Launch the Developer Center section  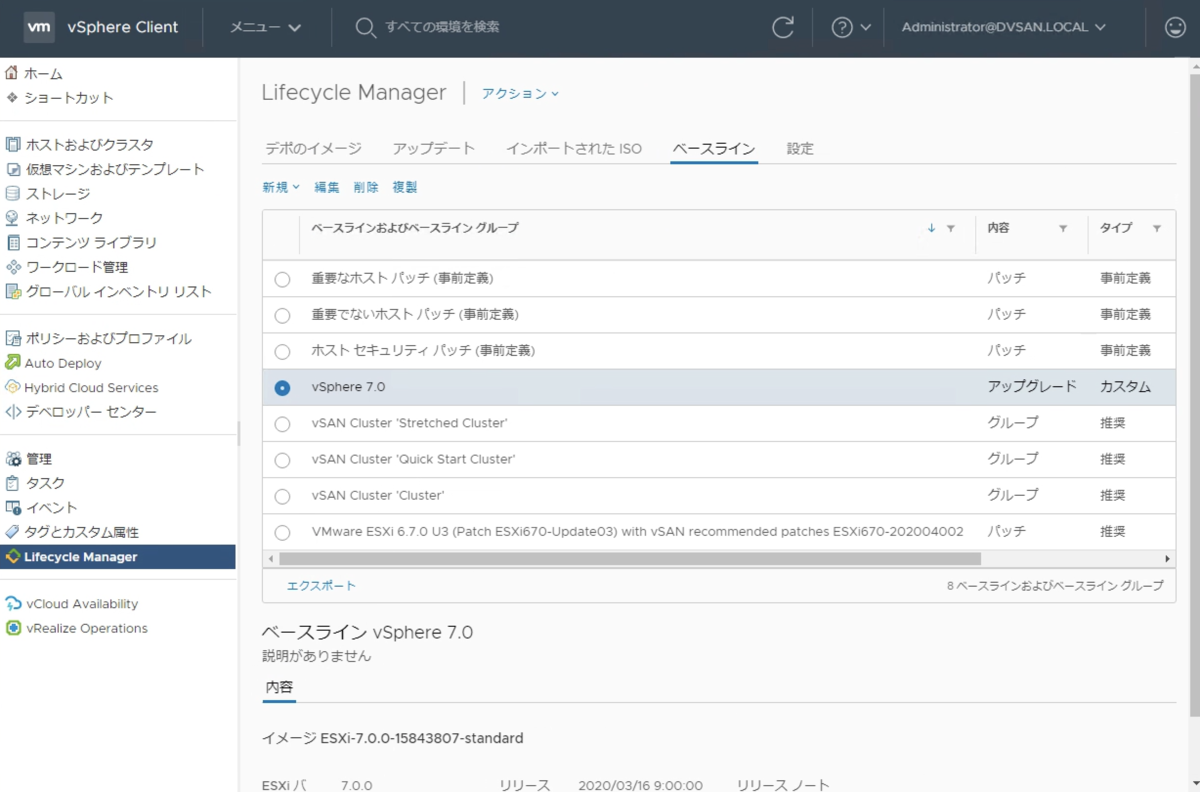pyautogui.click(x=80, y=411)
